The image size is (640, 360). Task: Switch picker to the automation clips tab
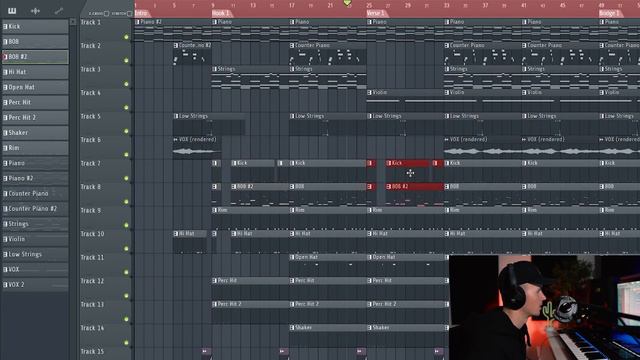point(59,11)
